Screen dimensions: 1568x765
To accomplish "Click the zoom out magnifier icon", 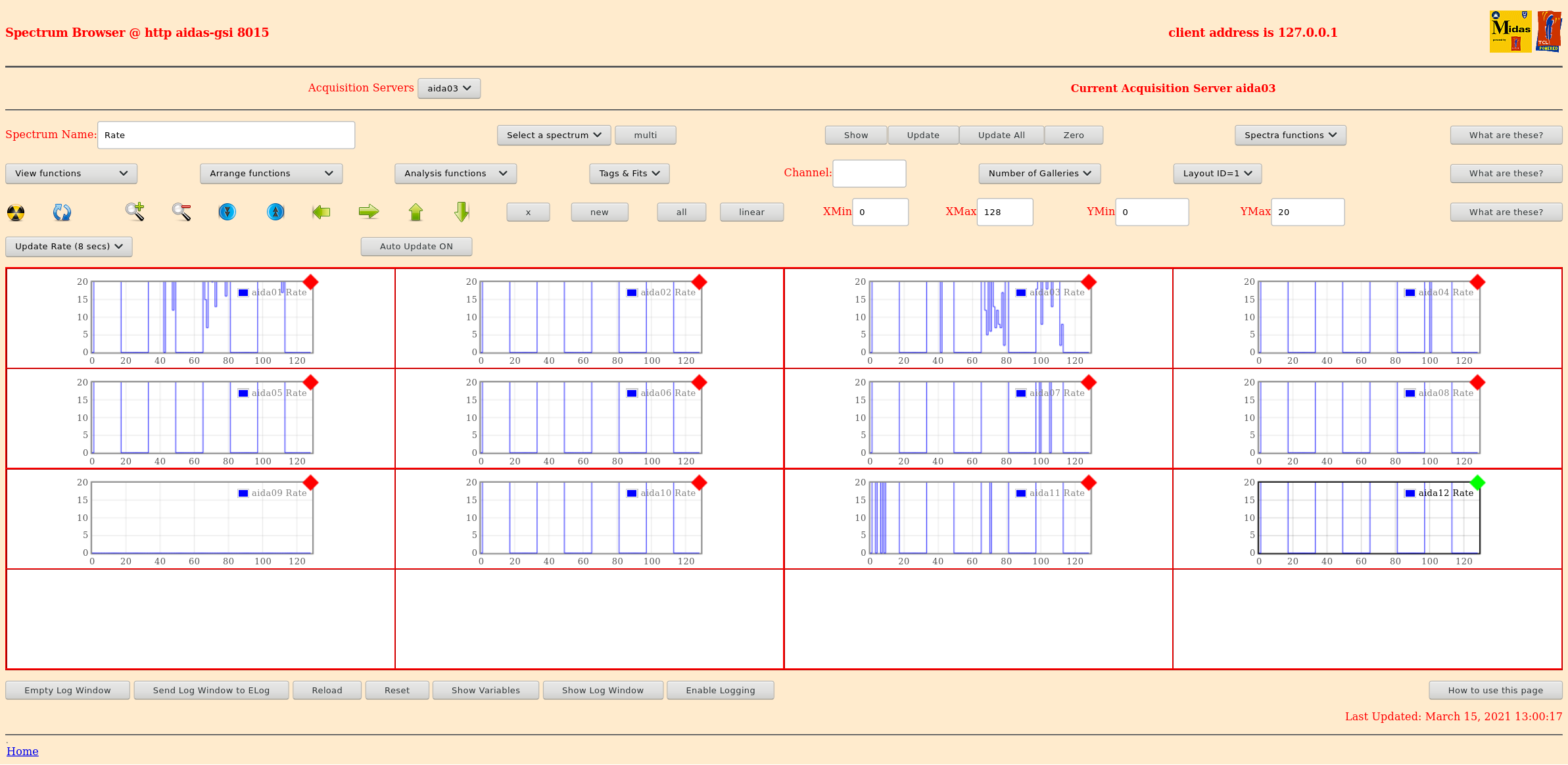I will [x=181, y=212].
